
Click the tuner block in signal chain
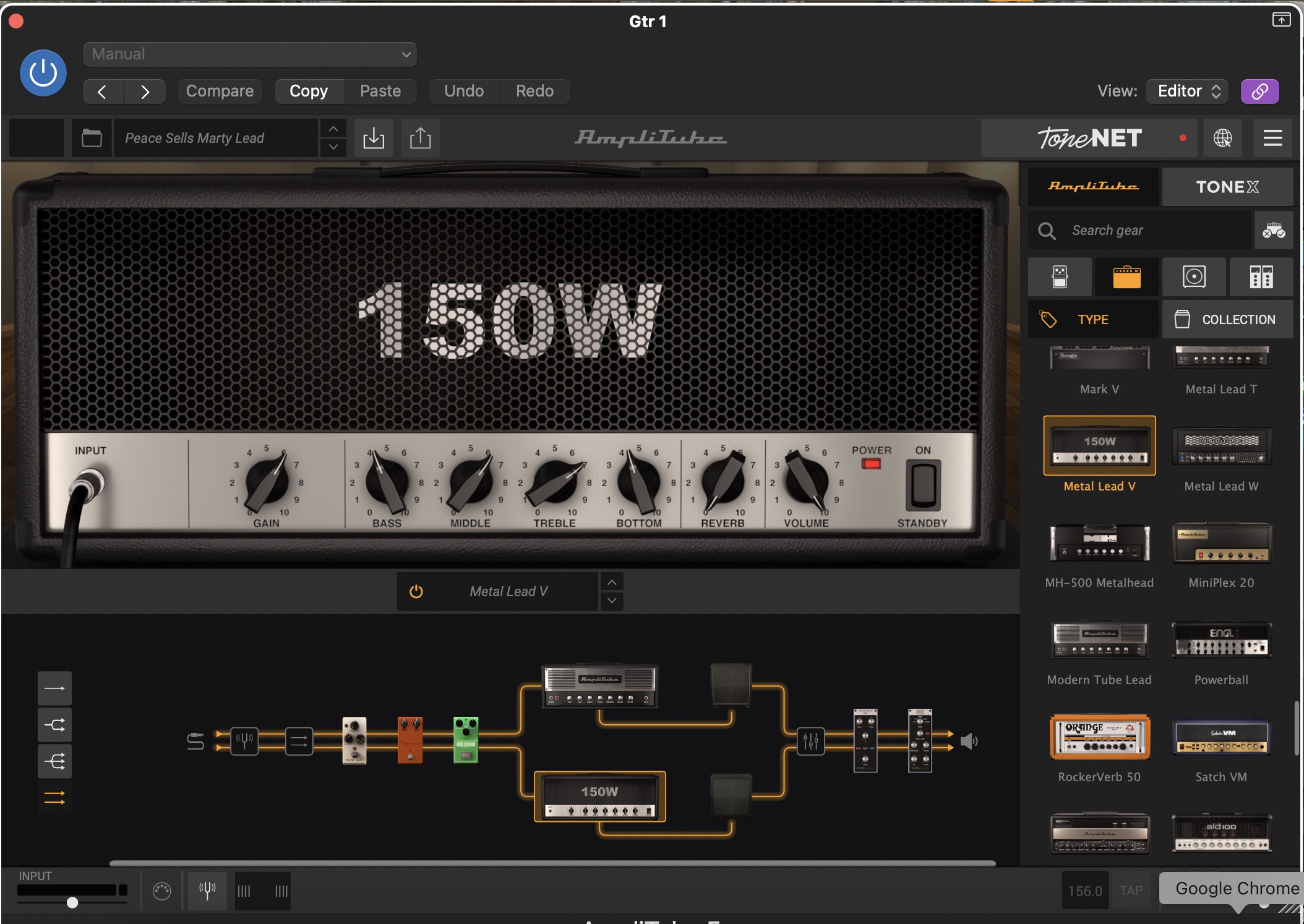point(244,741)
